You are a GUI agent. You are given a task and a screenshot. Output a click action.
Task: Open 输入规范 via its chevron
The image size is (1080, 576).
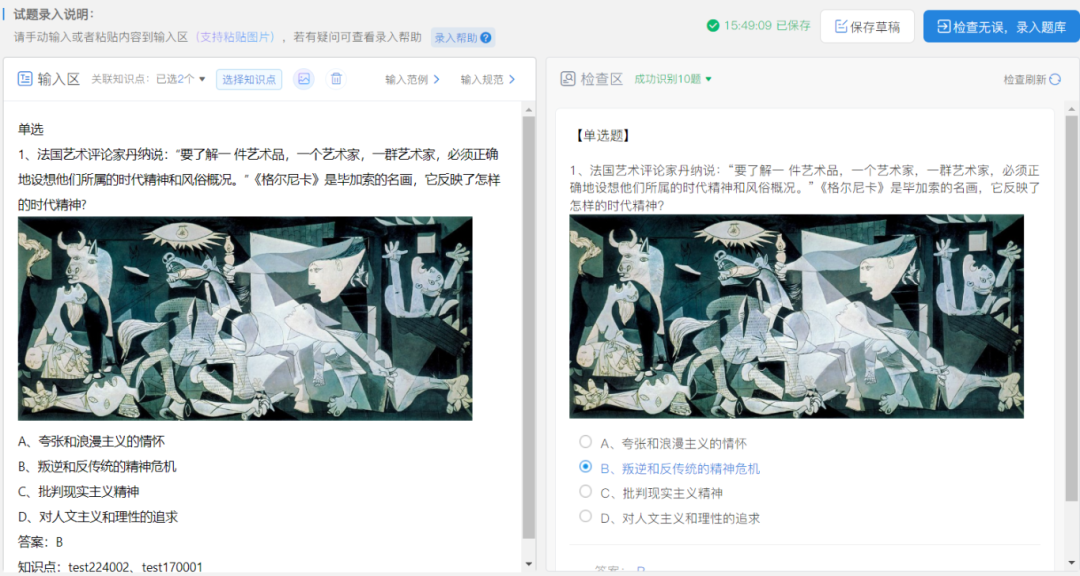click(512, 79)
